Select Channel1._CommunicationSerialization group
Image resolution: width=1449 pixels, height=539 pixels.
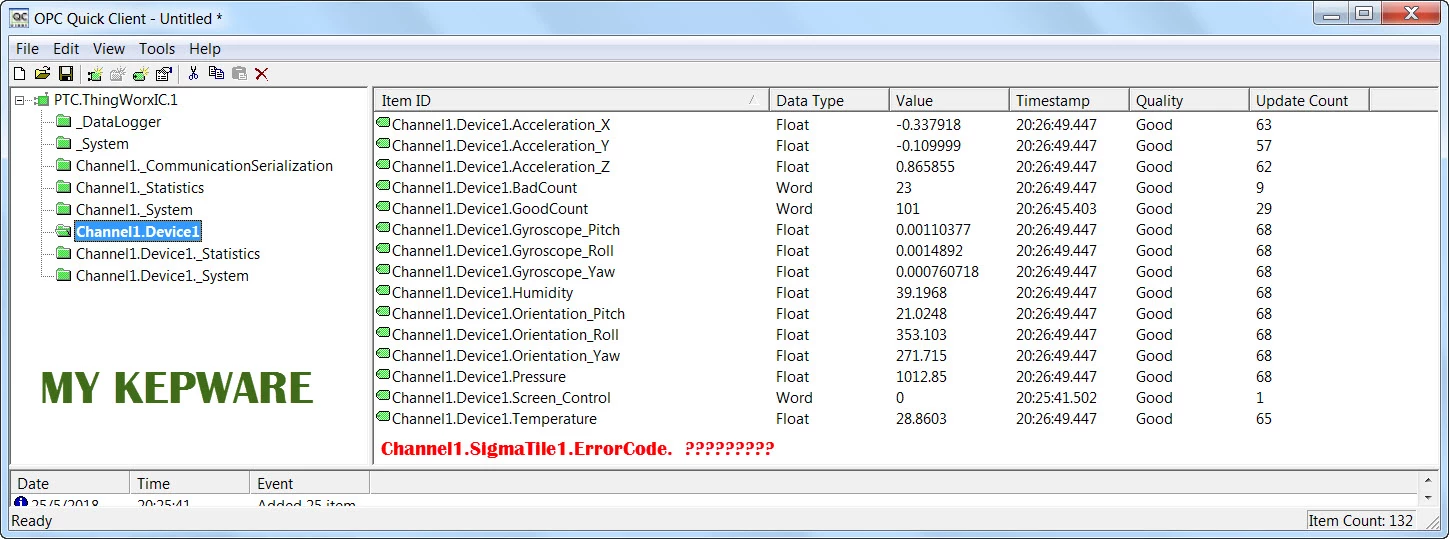[204, 166]
